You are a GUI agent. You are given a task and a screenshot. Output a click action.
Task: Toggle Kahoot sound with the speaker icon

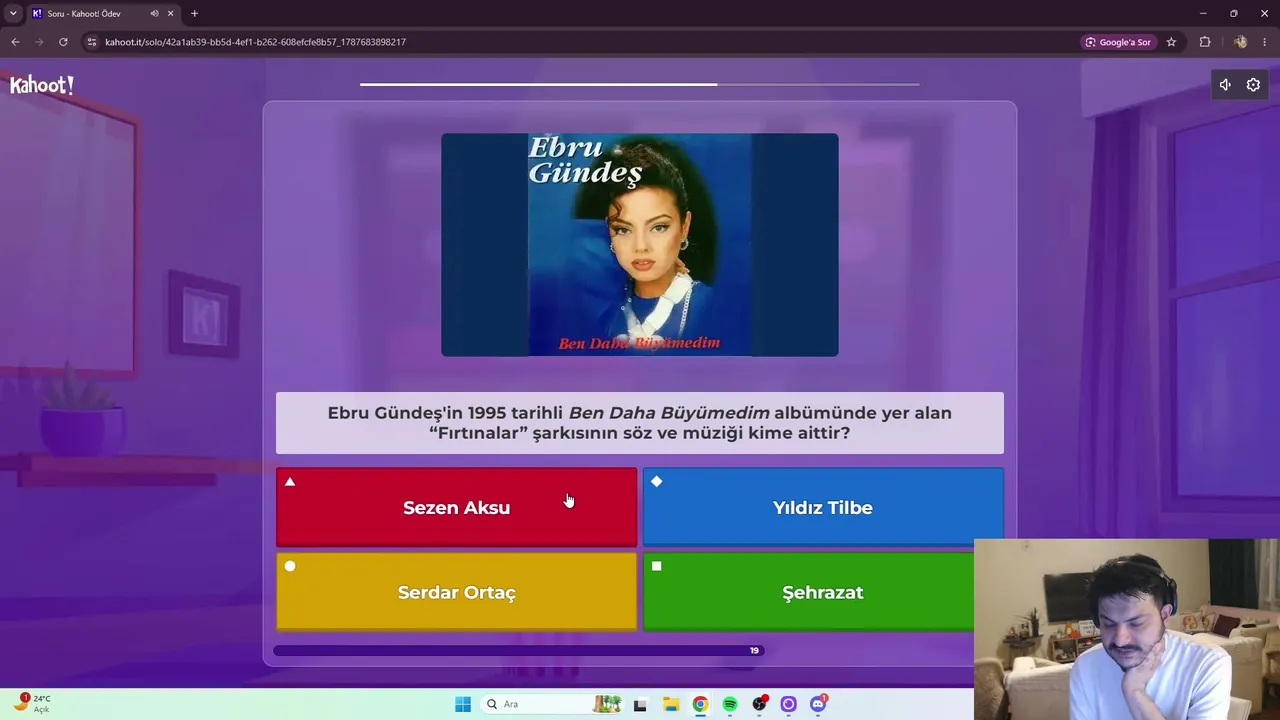click(x=1225, y=85)
